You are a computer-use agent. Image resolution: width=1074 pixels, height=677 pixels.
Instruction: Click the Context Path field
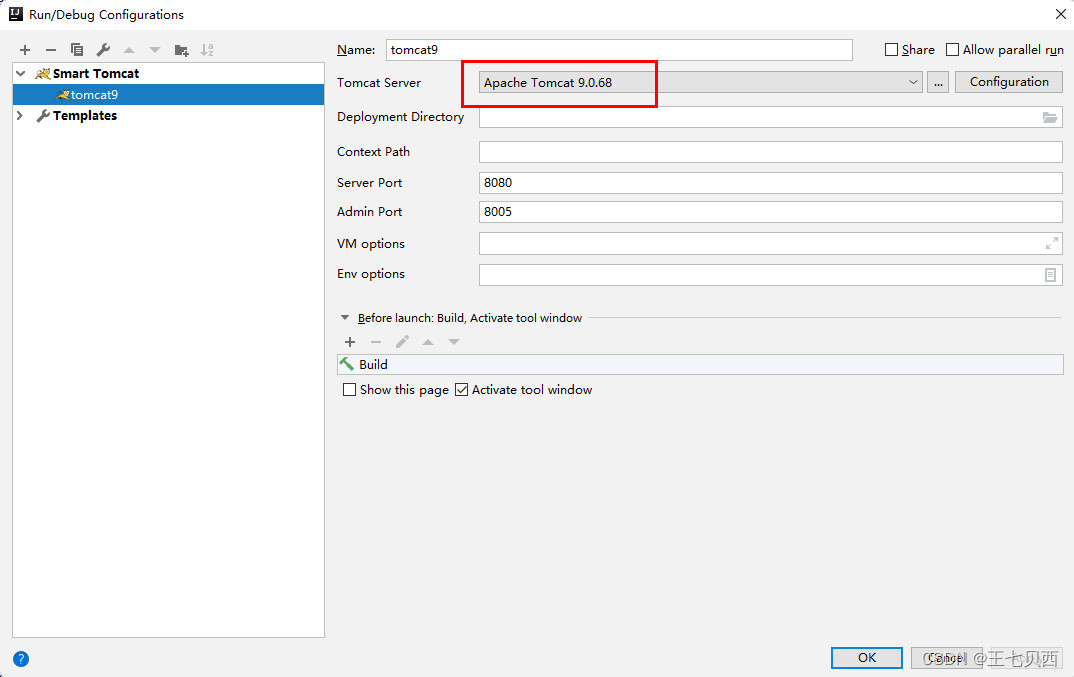(771, 152)
